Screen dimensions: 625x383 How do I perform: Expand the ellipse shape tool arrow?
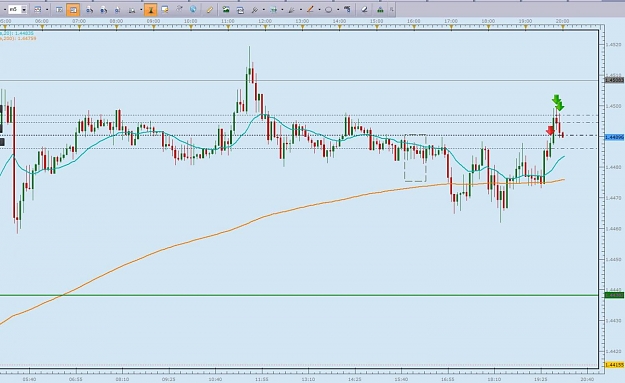338,10
